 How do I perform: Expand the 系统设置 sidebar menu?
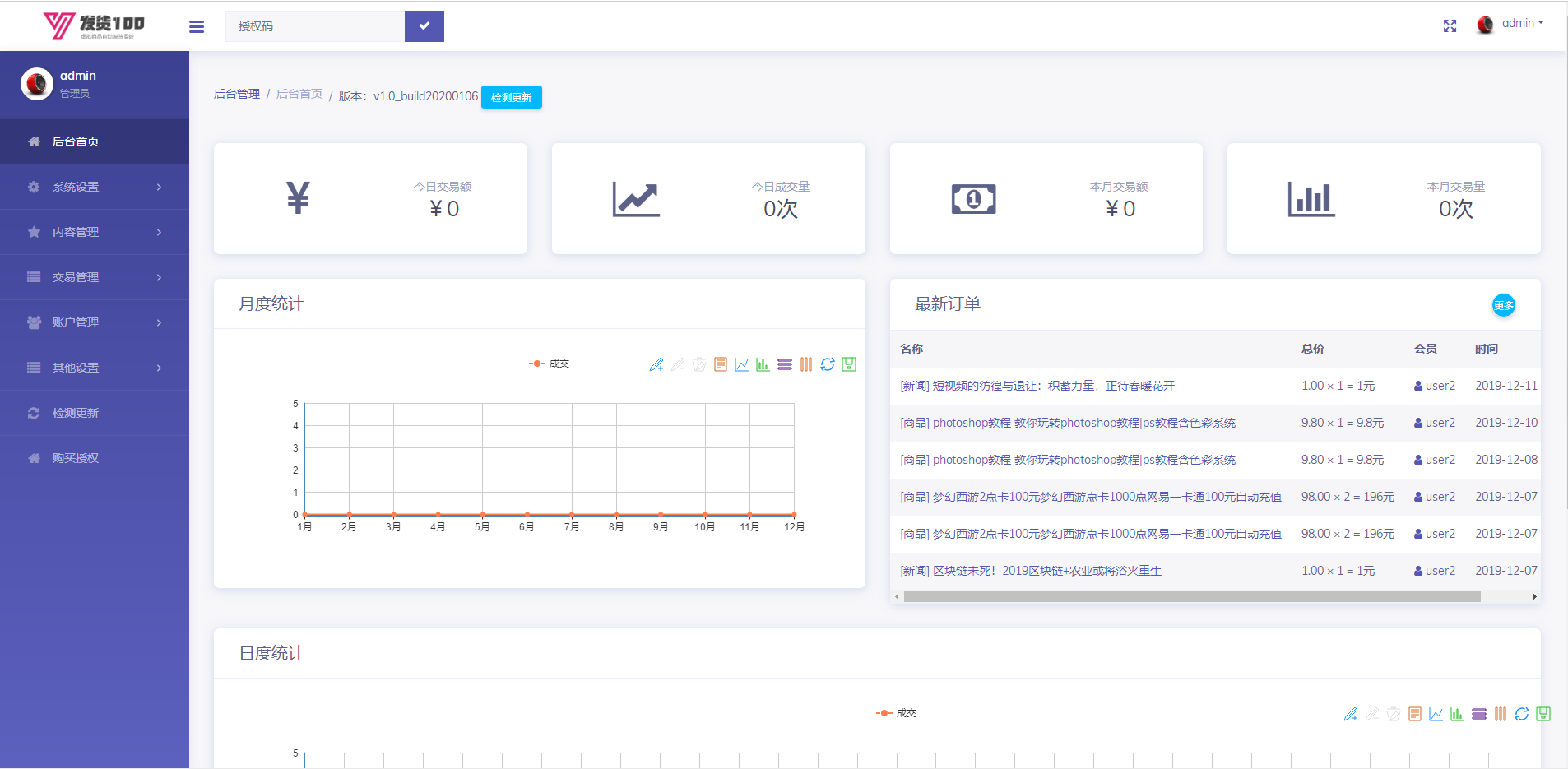pos(95,187)
